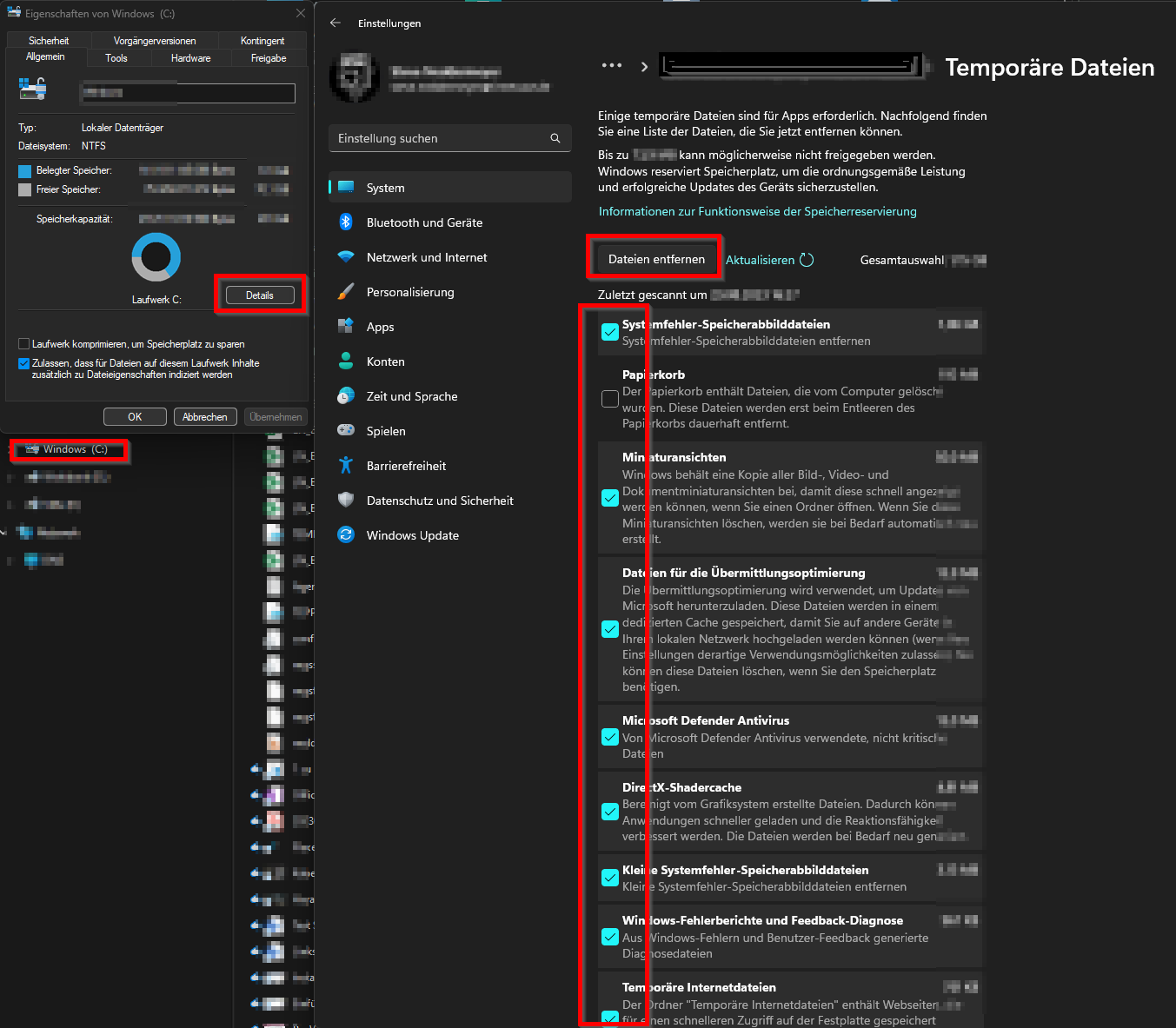Toggle Dateien für die Übermittlungsoptimierung checkbox

pos(610,629)
